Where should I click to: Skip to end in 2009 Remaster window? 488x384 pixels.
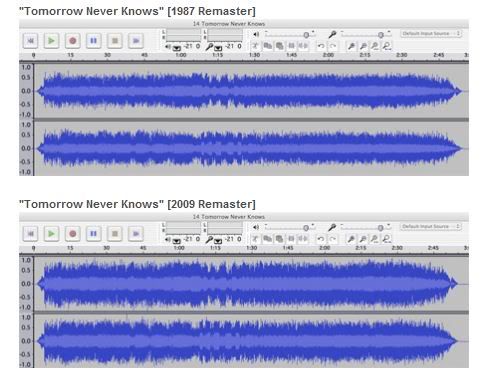[x=136, y=234]
